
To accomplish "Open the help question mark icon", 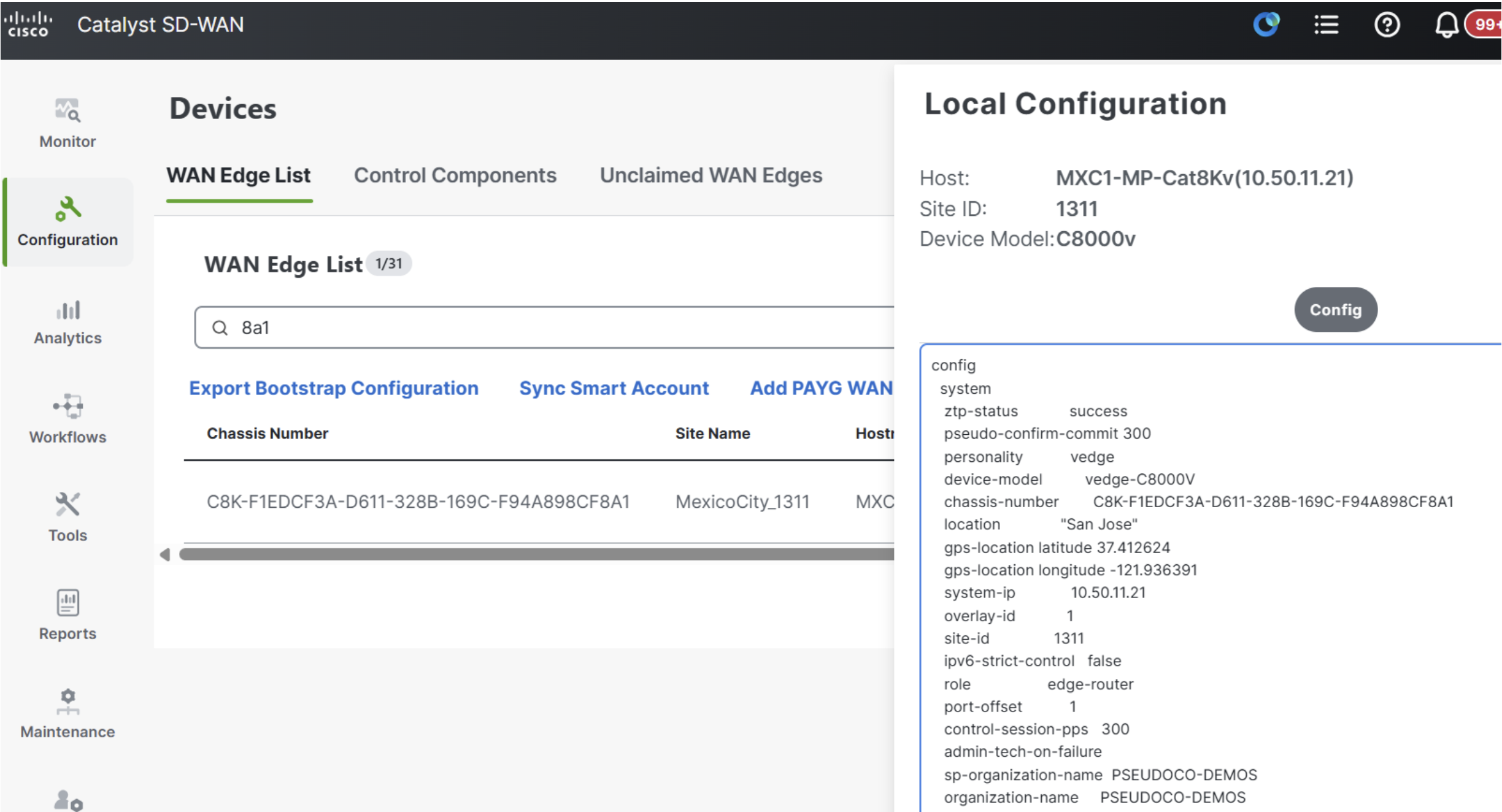I will click(1387, 25).
